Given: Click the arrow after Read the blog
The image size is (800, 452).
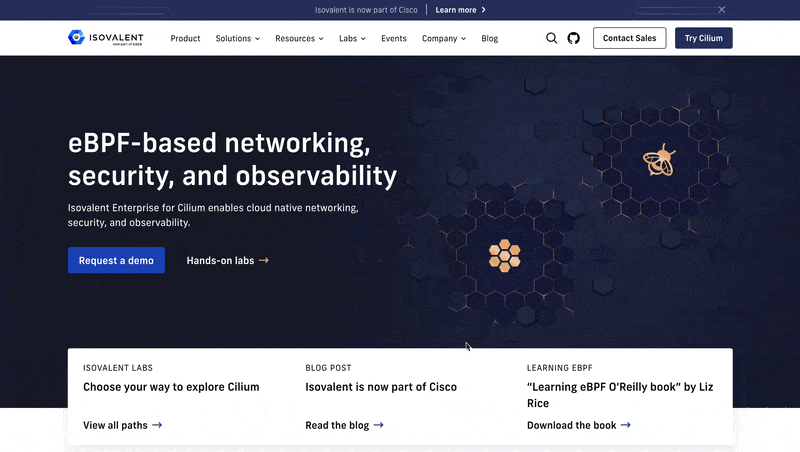Looking at the screenshot, I should [x=379, y=425].
